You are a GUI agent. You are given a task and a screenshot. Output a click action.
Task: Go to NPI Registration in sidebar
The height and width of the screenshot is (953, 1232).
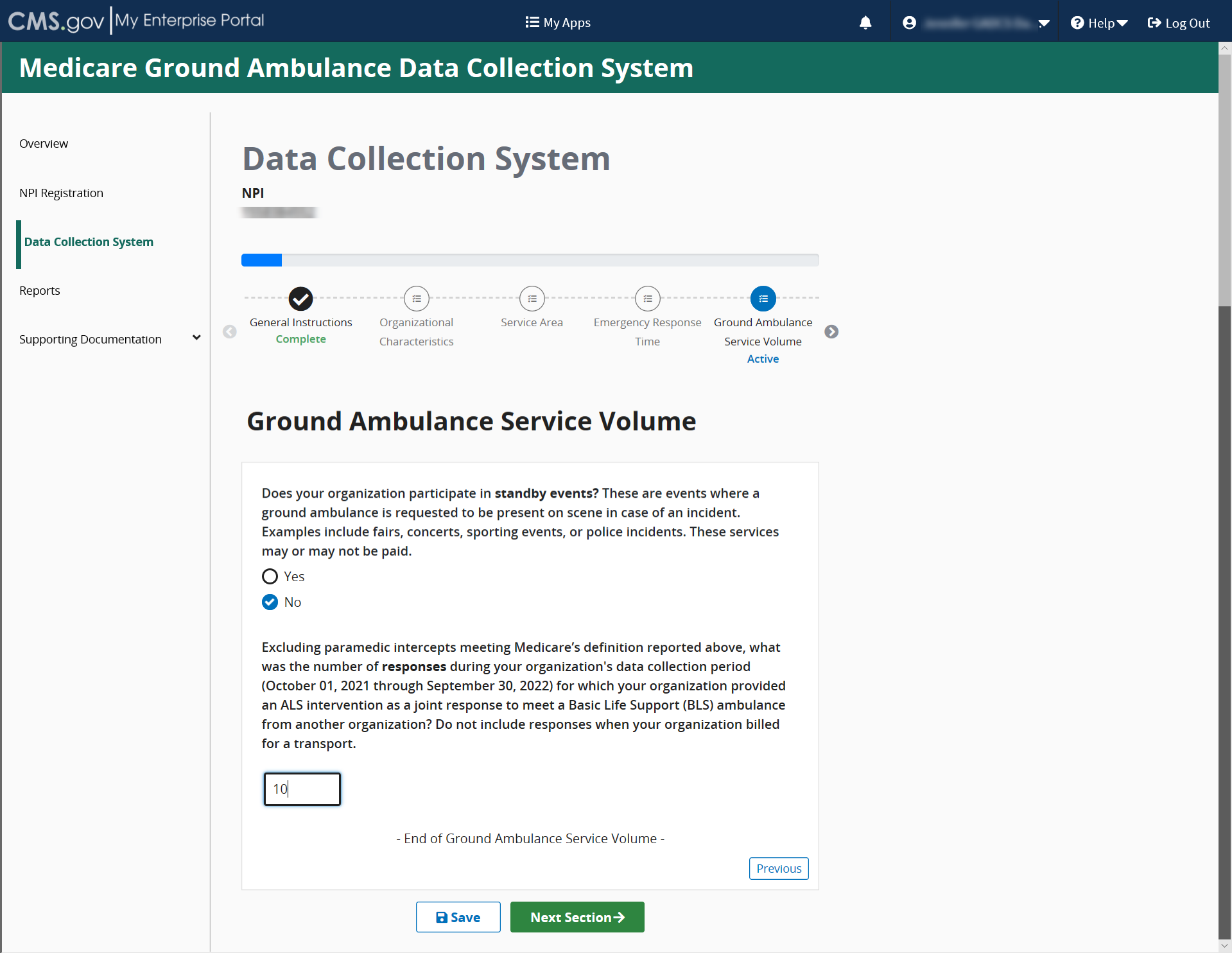tap(61, 193)
